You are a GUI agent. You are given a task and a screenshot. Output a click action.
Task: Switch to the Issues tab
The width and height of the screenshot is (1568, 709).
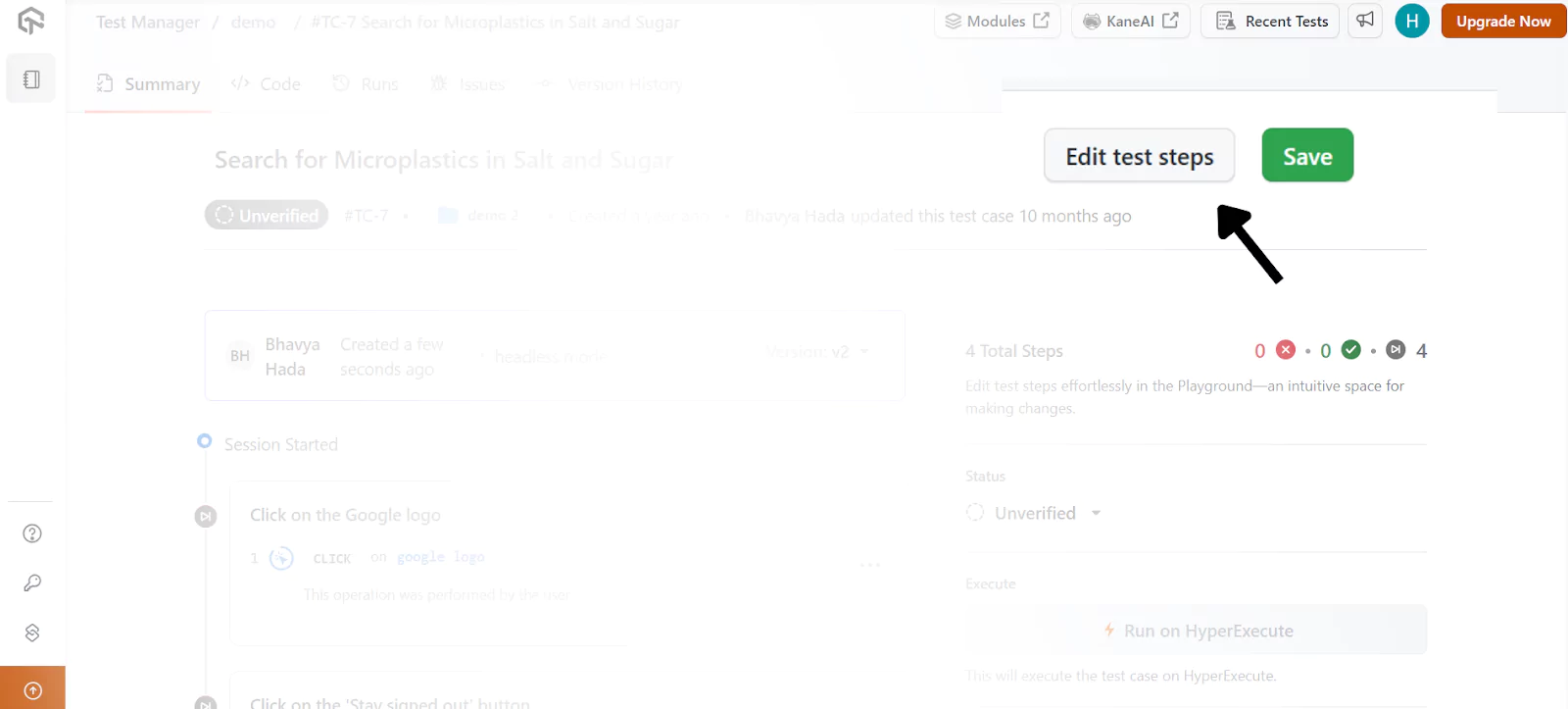pos(468,84)
